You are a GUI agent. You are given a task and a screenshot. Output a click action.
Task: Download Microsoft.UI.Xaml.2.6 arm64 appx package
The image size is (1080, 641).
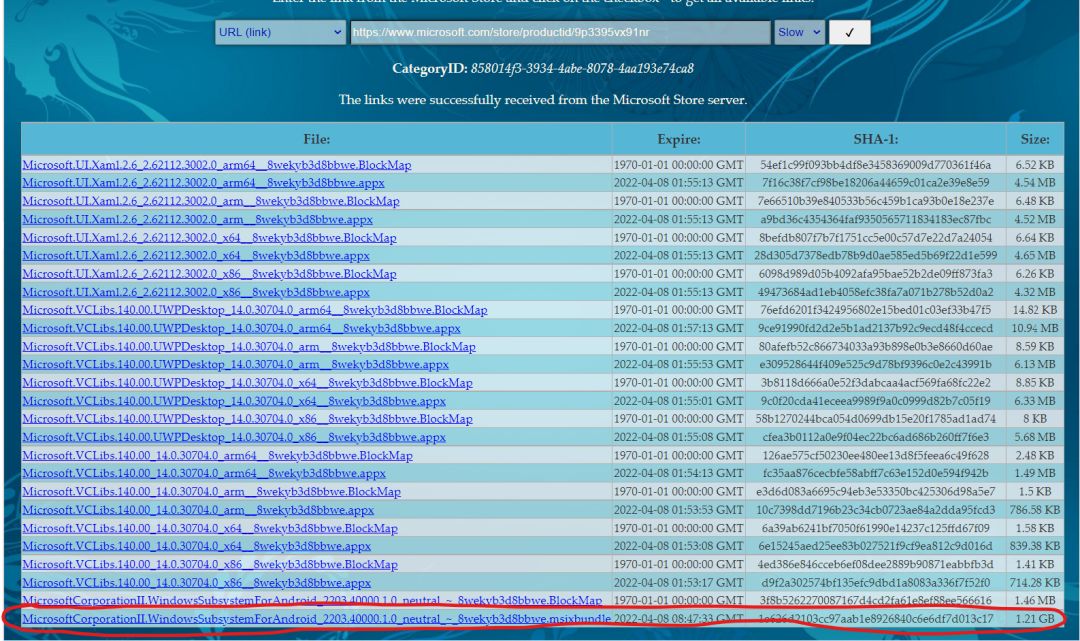pos(203,182)
